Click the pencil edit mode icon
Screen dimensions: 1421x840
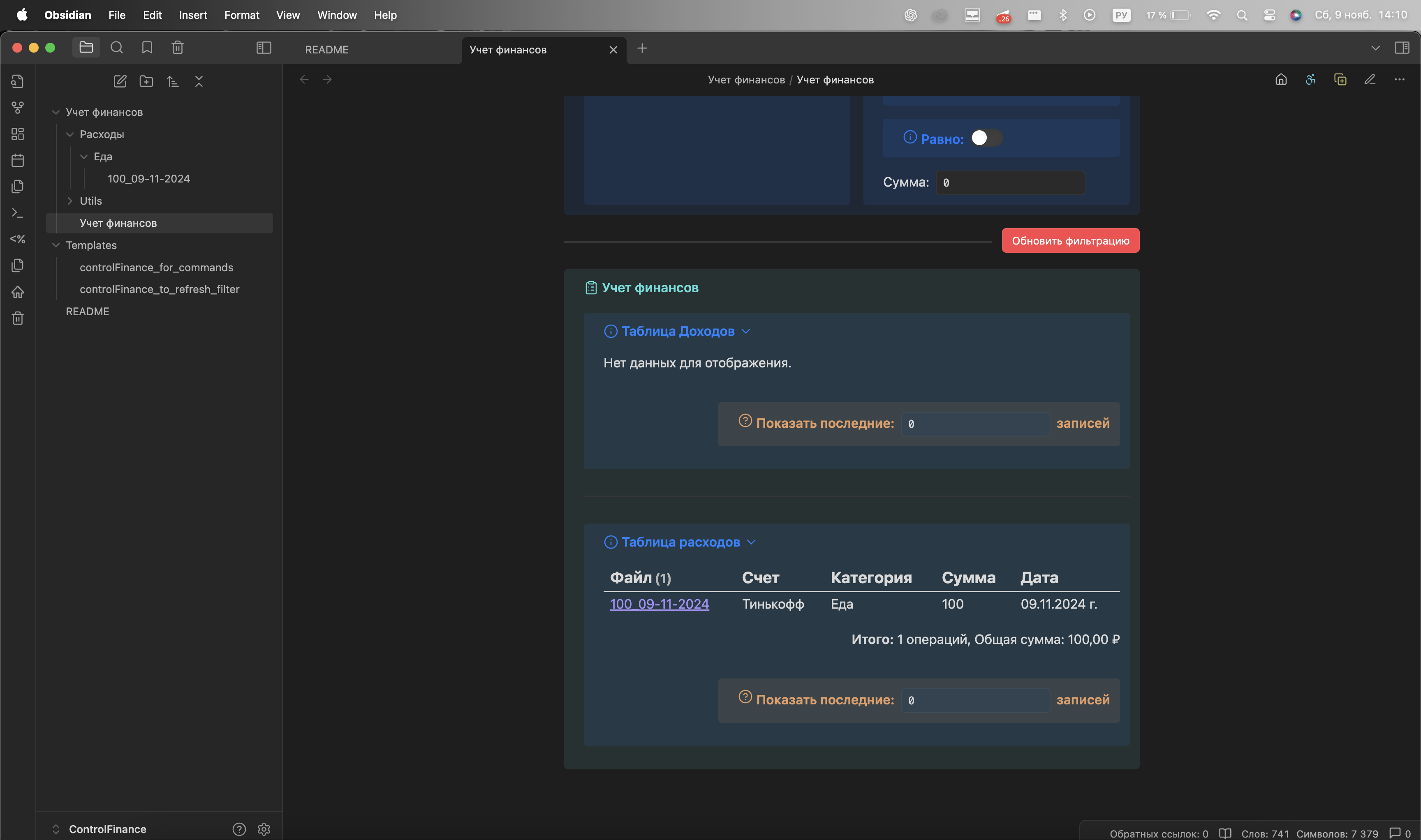1370,80
